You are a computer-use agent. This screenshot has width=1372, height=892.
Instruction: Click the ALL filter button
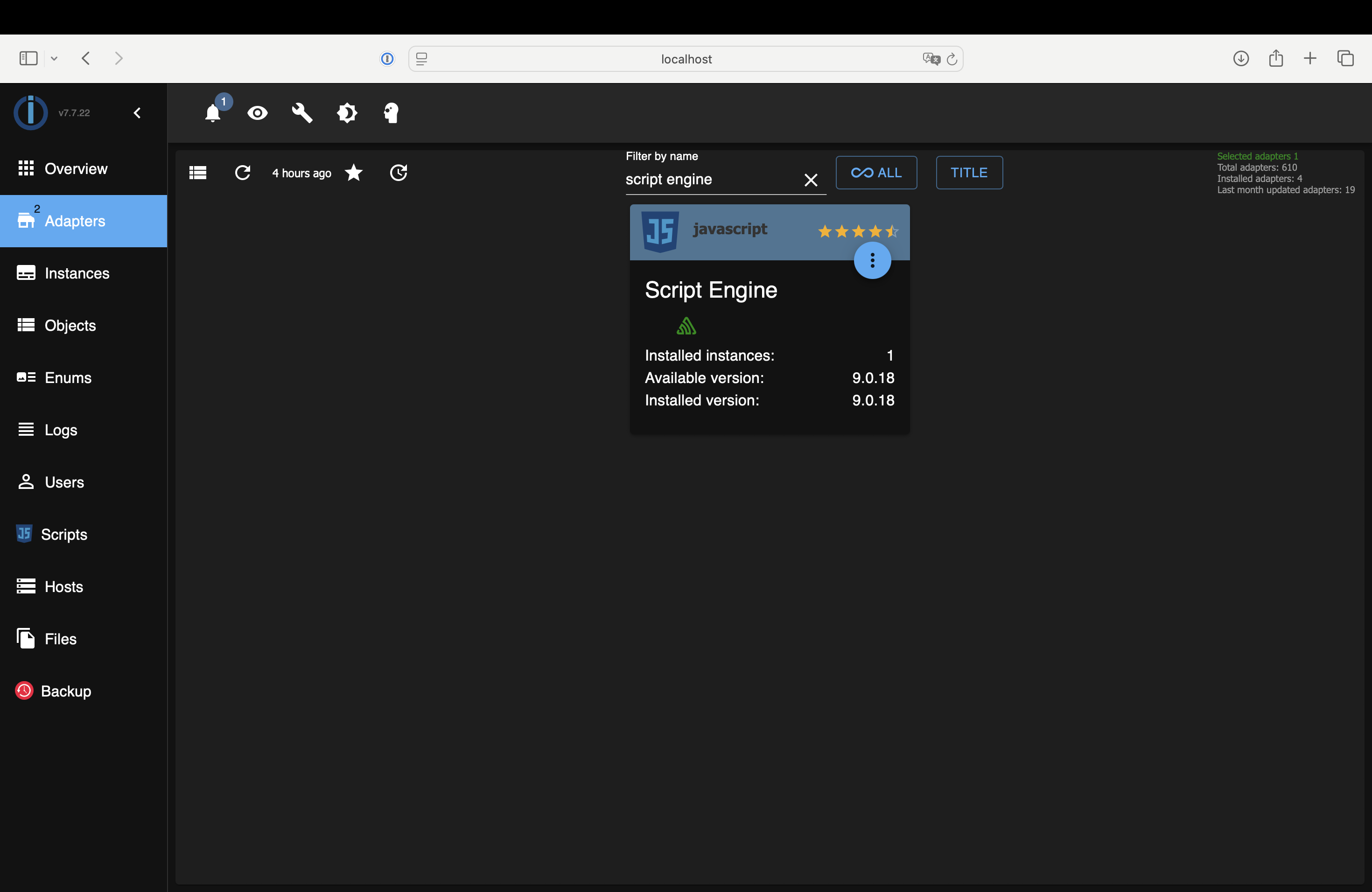click(876, 173)
